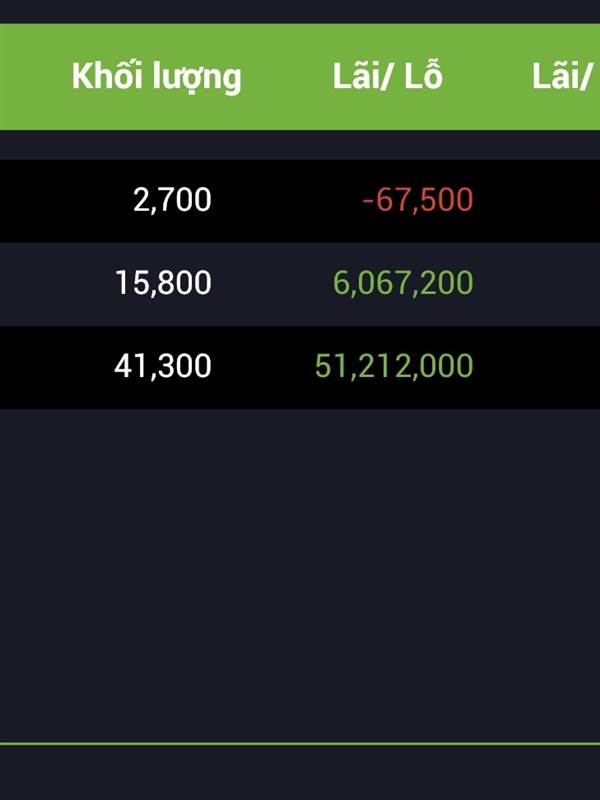Click the blank third-column cell beside 6,067,200
Screen dimensions: 600x800
click(x=541, y=284)
